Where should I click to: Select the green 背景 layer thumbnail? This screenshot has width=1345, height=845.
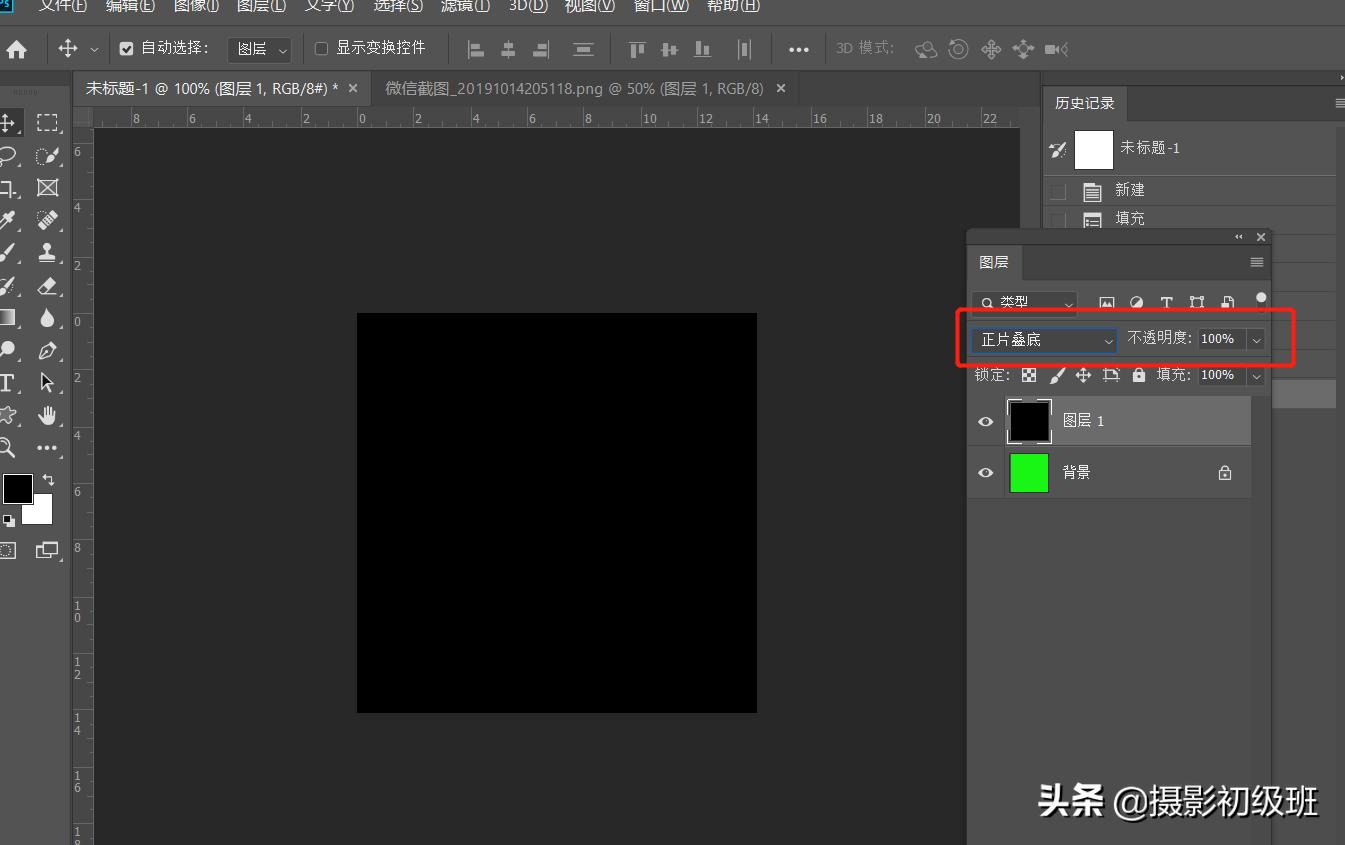point(1029,473)
